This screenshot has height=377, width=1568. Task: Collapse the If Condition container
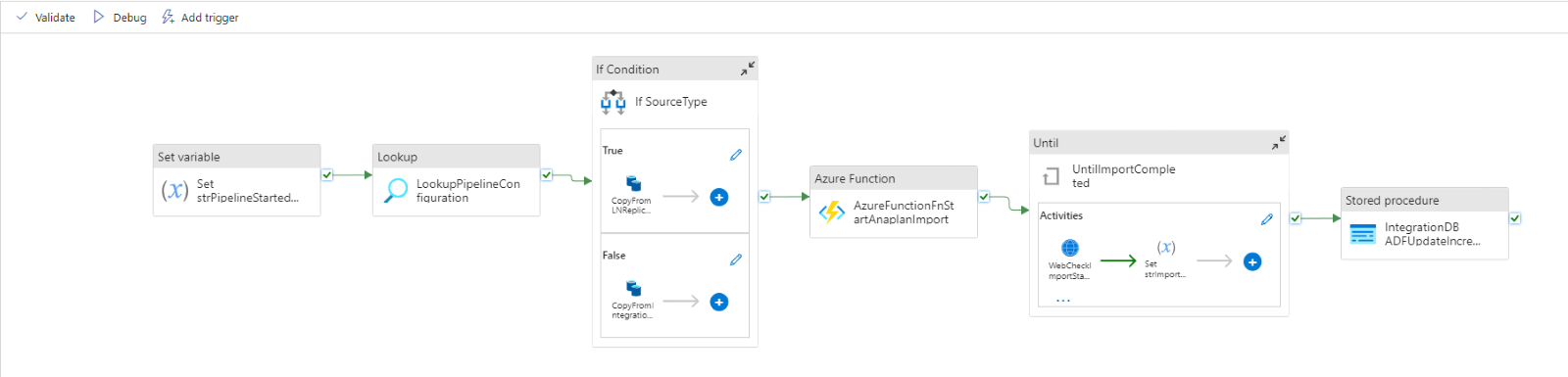pyautogui.click(x=748, y=69)
